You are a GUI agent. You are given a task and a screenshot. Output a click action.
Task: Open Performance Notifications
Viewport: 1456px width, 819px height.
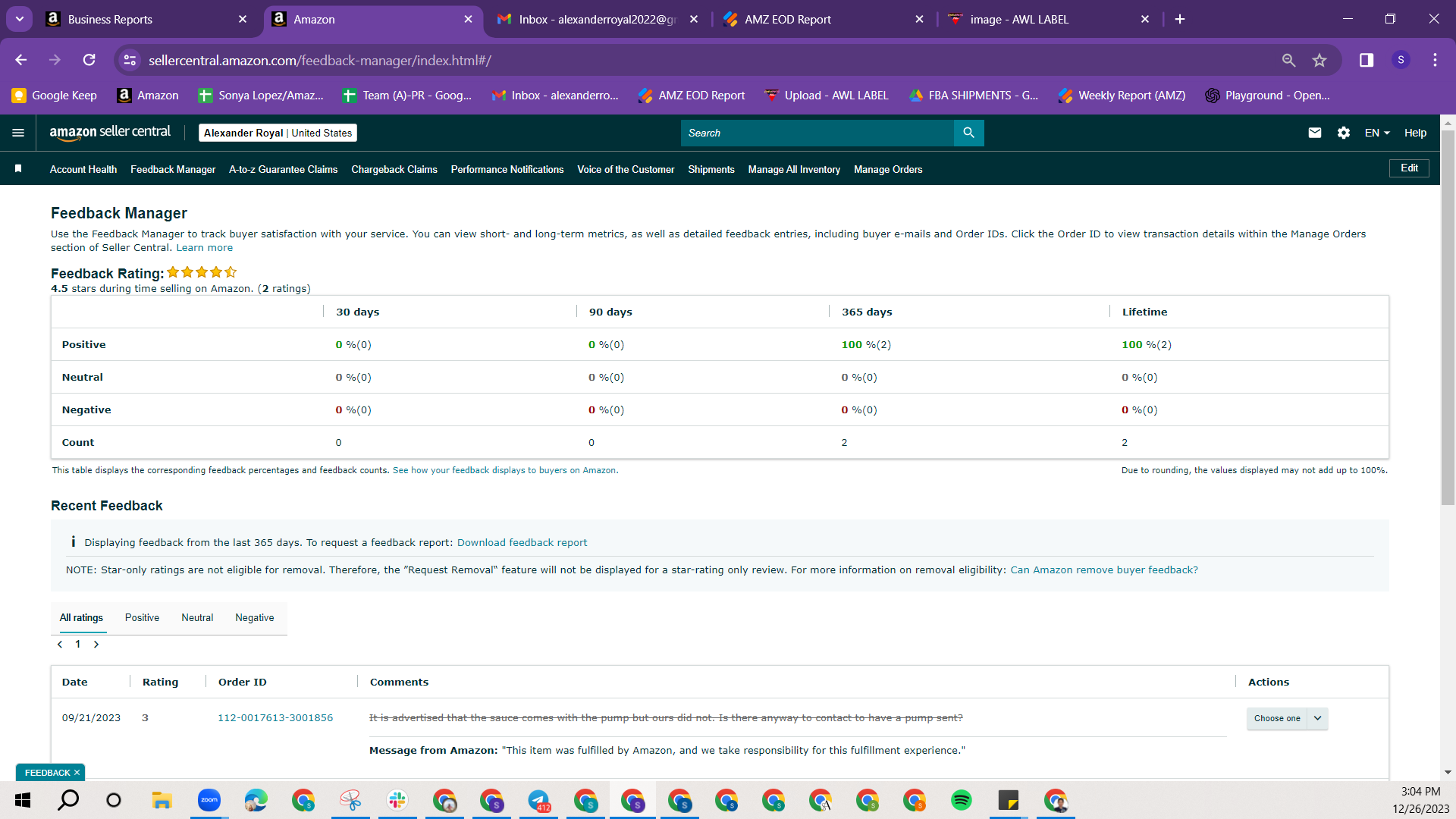507,169
